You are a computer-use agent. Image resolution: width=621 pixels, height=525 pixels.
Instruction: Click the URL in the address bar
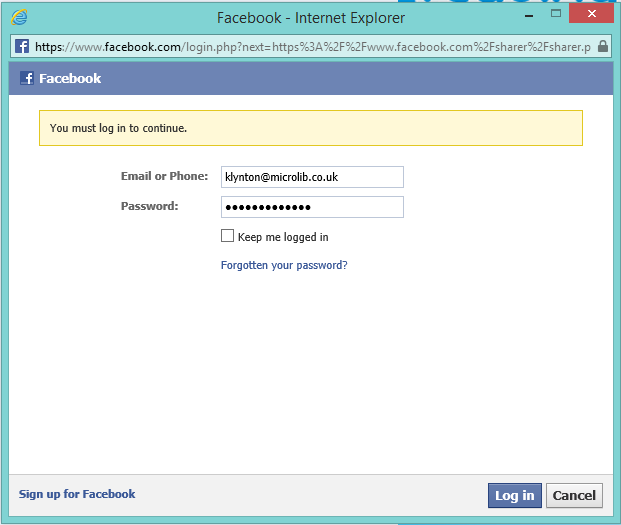pyautogui.click(x=310, y=47)
